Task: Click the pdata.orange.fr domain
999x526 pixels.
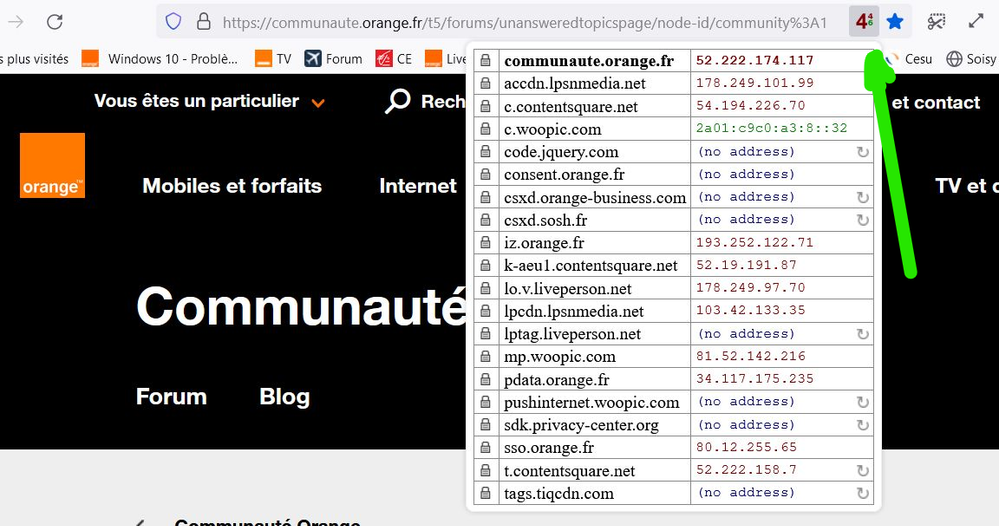Action: [x=556, y=380]
